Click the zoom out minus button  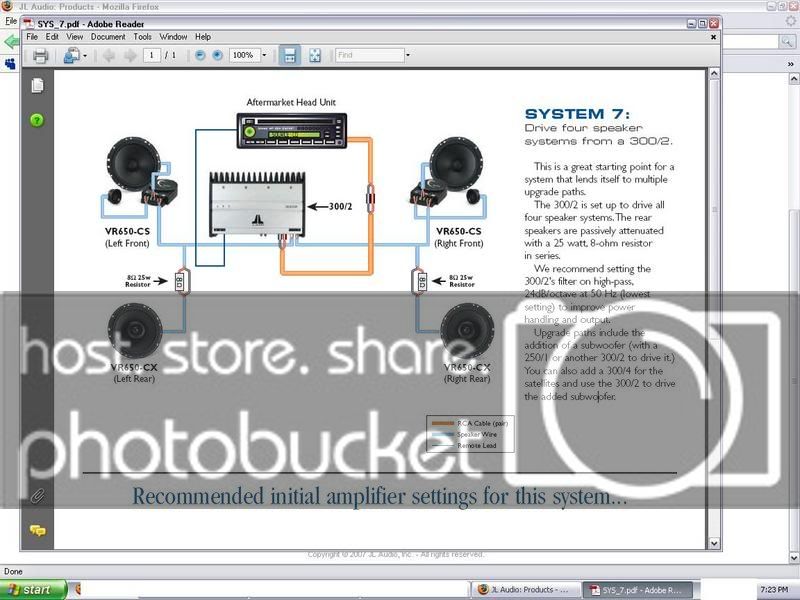tap(201, 55)
